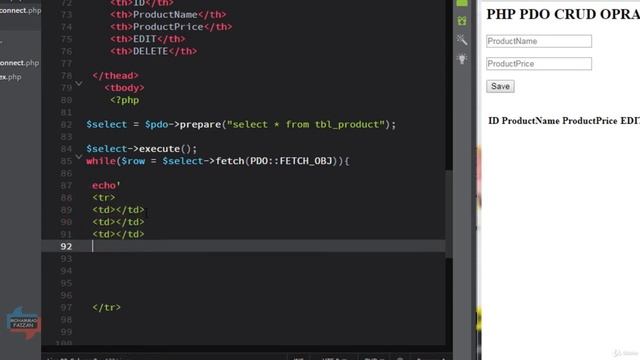Click the <td></td> on line 90
Screen dimensions: 640x360
coord(118,222)
